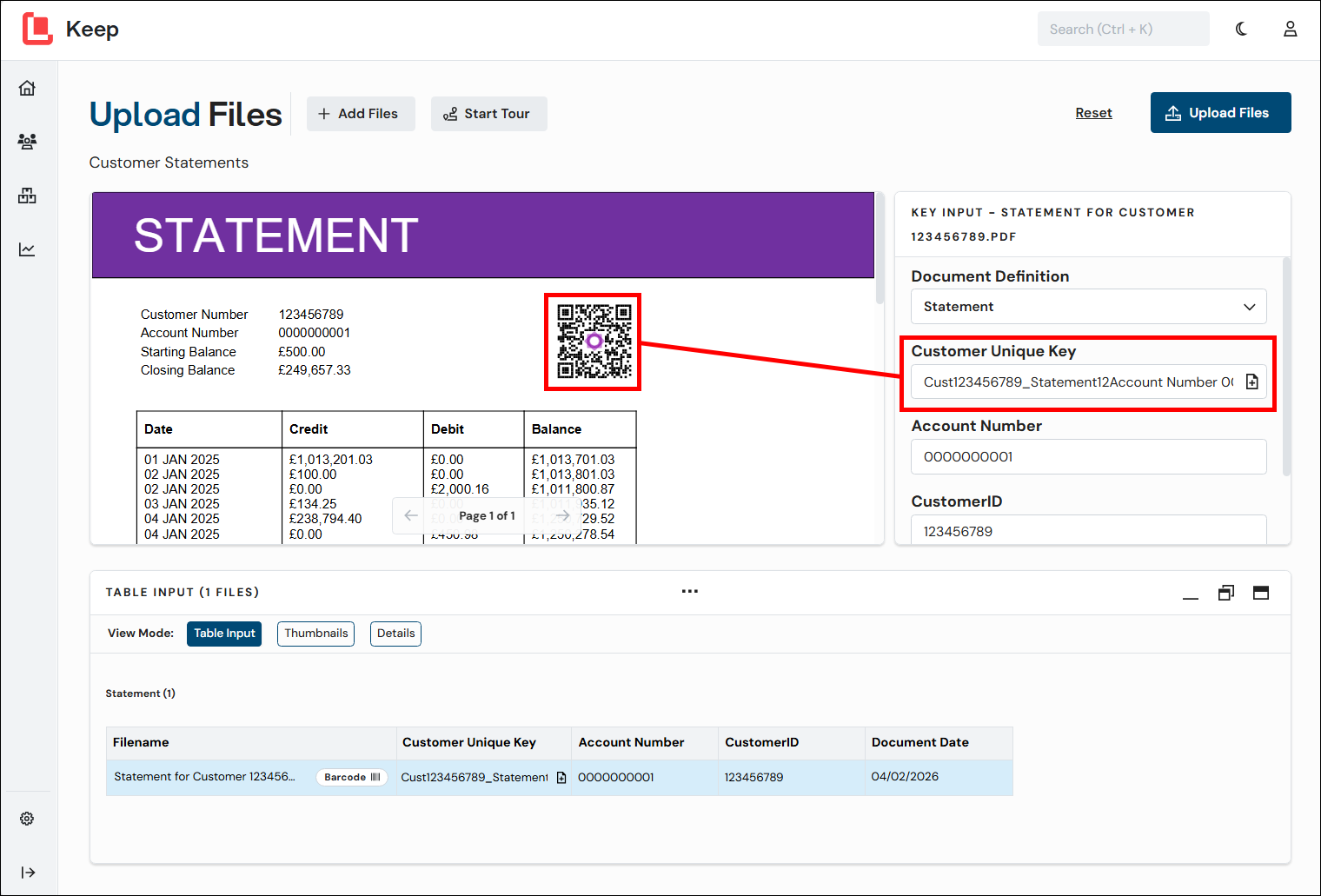Restore the Table Input panel window
1321x896 pixels.
pyautogui.click(x=1226, y=593)
